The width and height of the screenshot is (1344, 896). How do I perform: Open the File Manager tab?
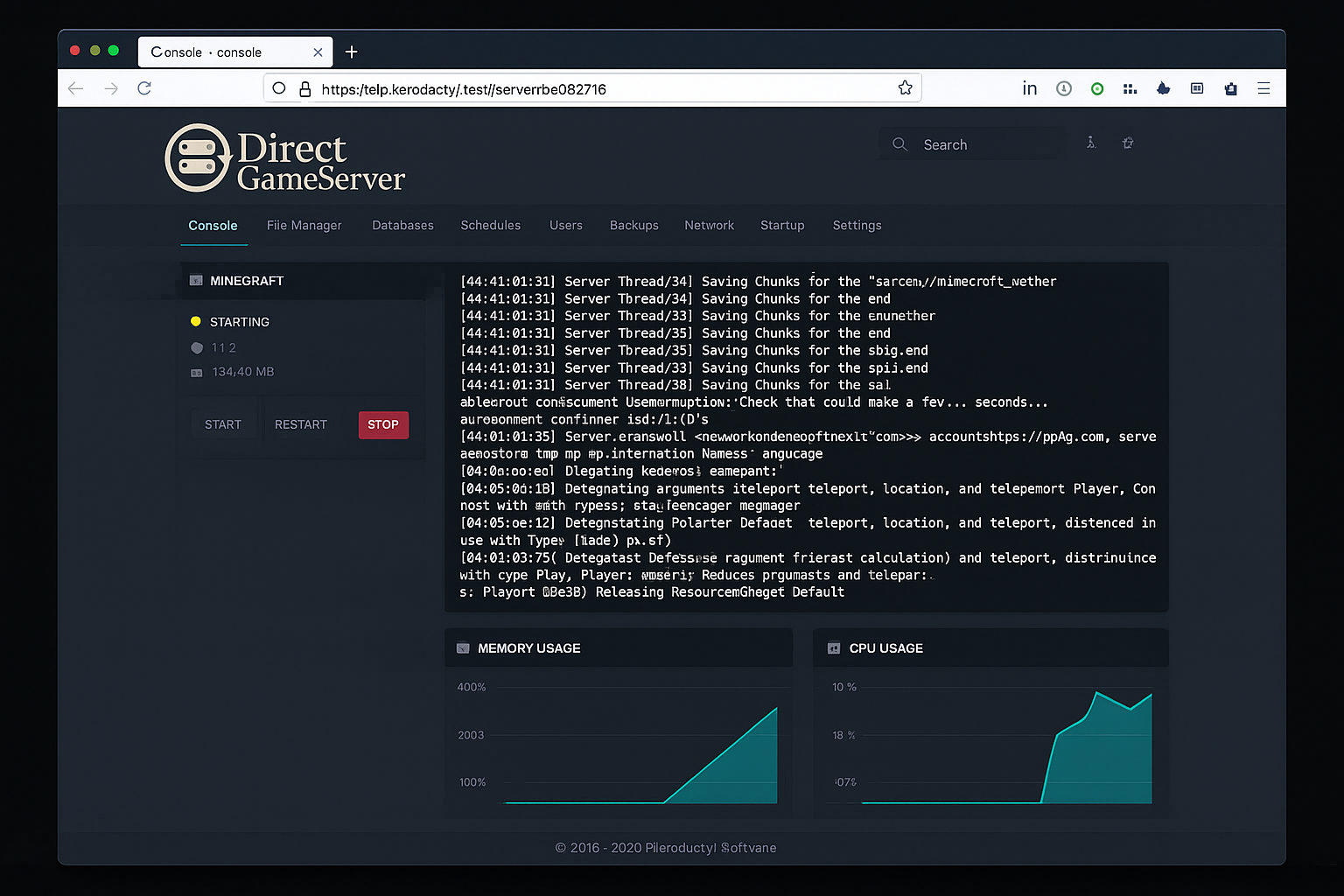pyautogui.click(x=304, y=226)
